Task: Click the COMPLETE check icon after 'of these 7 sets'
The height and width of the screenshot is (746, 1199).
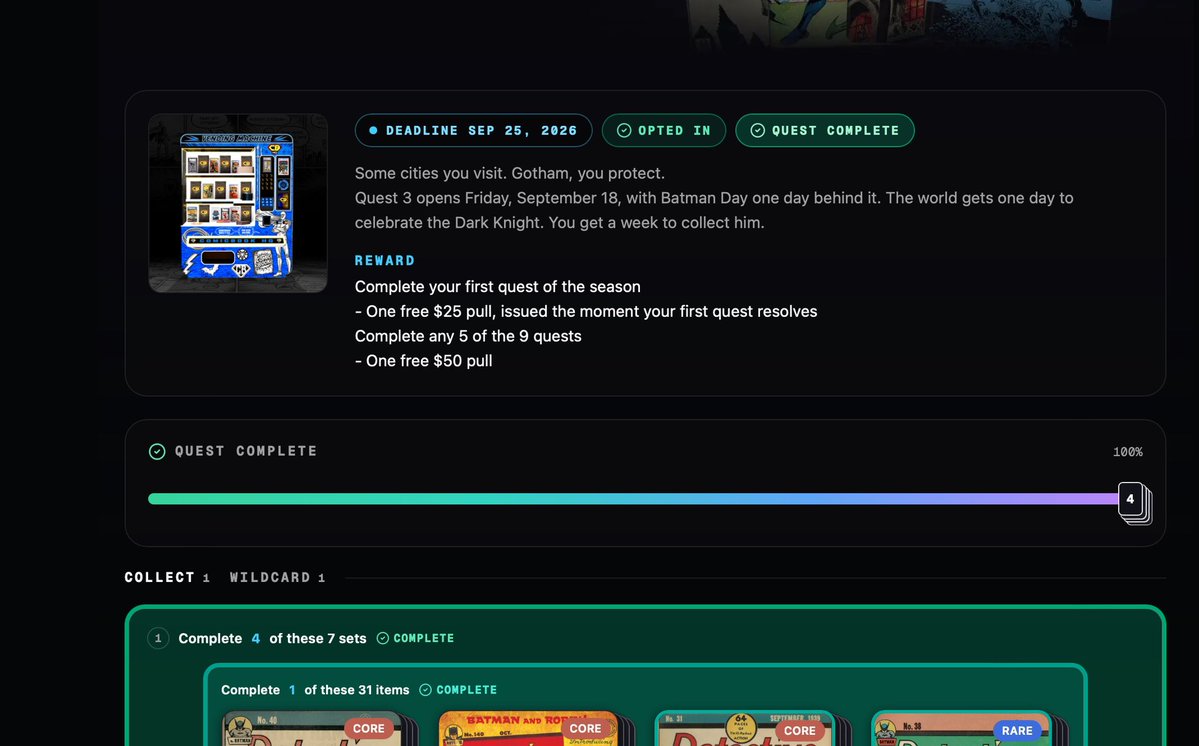Action: 383,638
